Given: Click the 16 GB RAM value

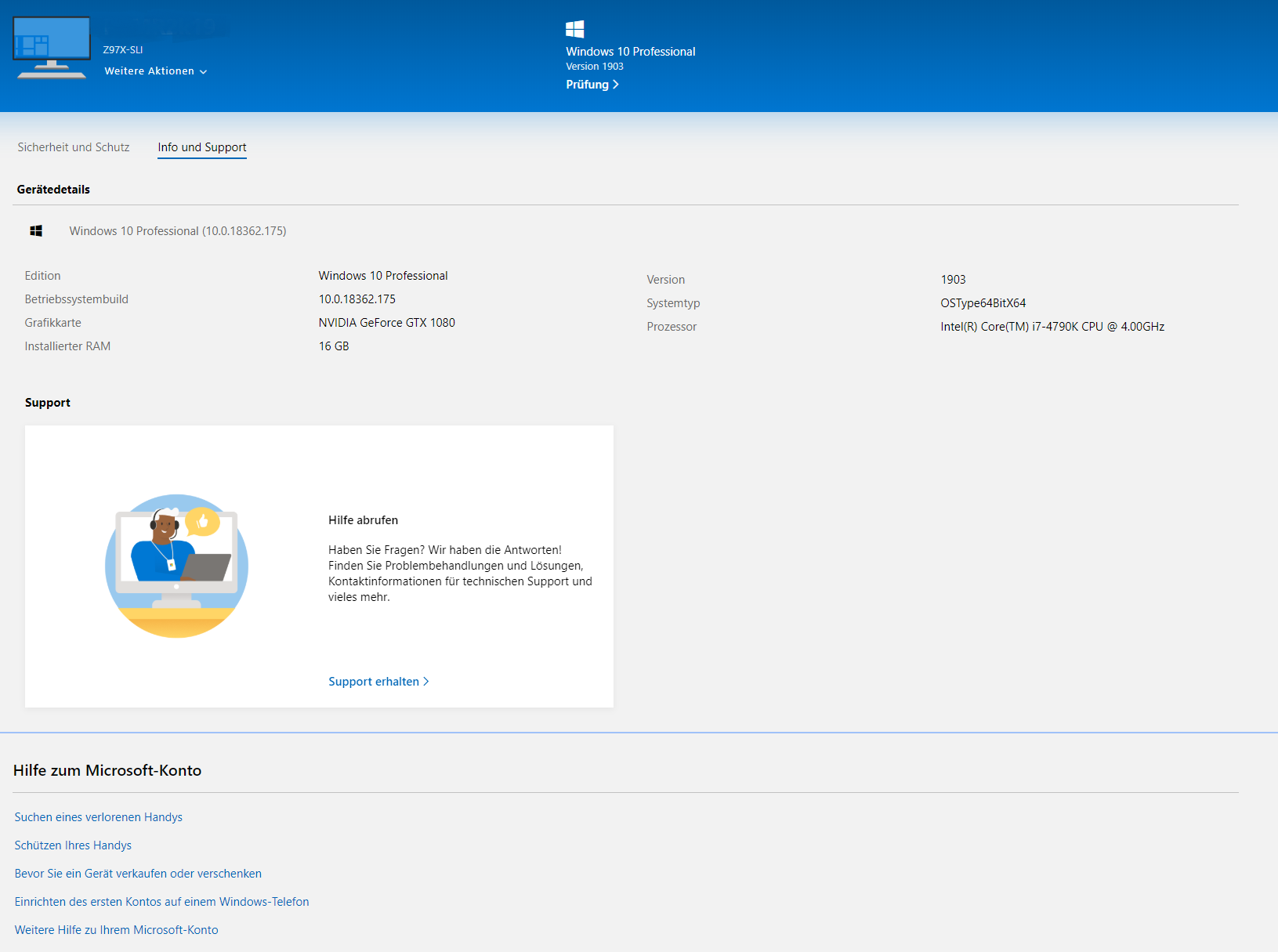Looking at the screenshot, I should click(x=334, y=346).
